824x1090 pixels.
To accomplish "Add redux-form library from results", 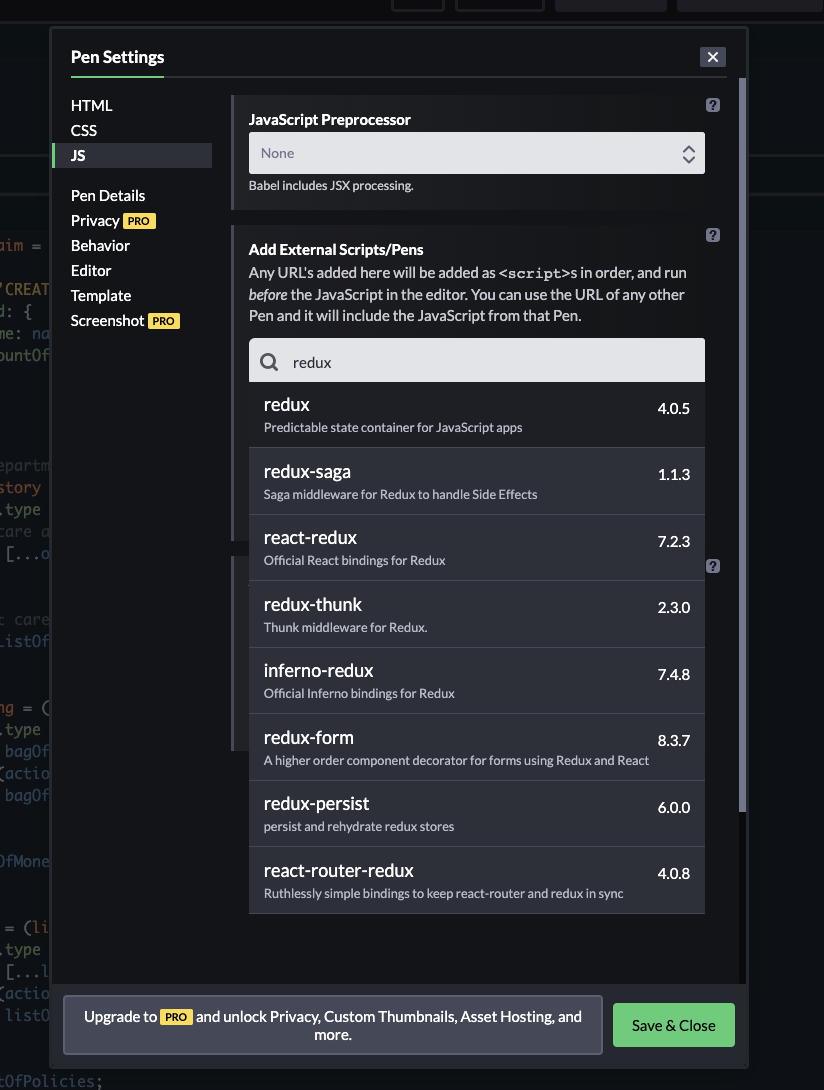I will pos(476,747).
